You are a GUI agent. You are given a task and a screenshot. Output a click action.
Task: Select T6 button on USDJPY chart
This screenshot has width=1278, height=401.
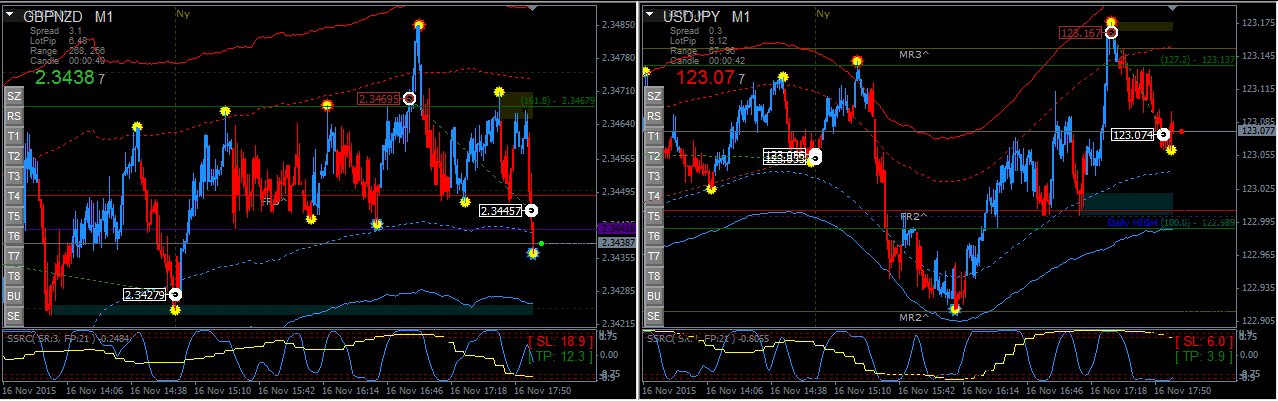[654, 236]
